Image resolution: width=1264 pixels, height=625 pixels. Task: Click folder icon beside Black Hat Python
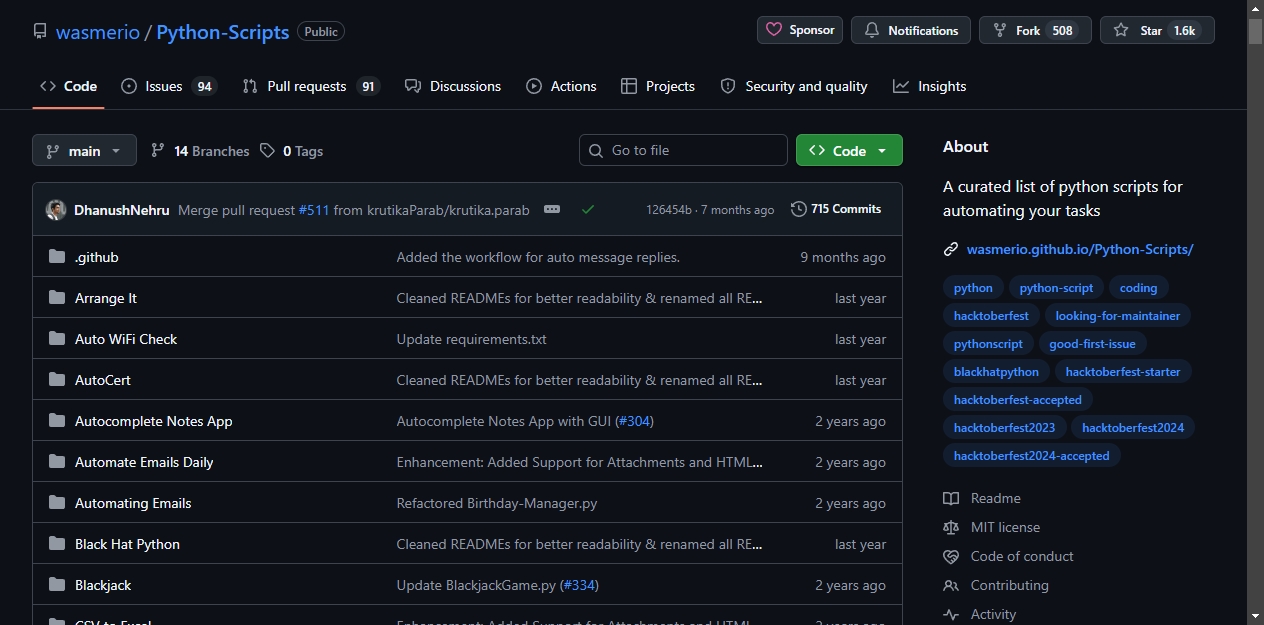(57, 544)
